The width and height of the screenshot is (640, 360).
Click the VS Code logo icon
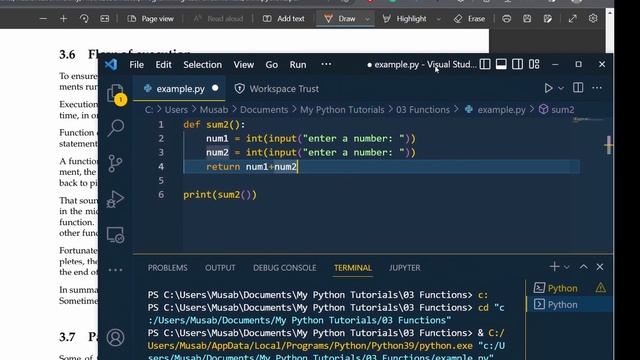tap(111, 64)
